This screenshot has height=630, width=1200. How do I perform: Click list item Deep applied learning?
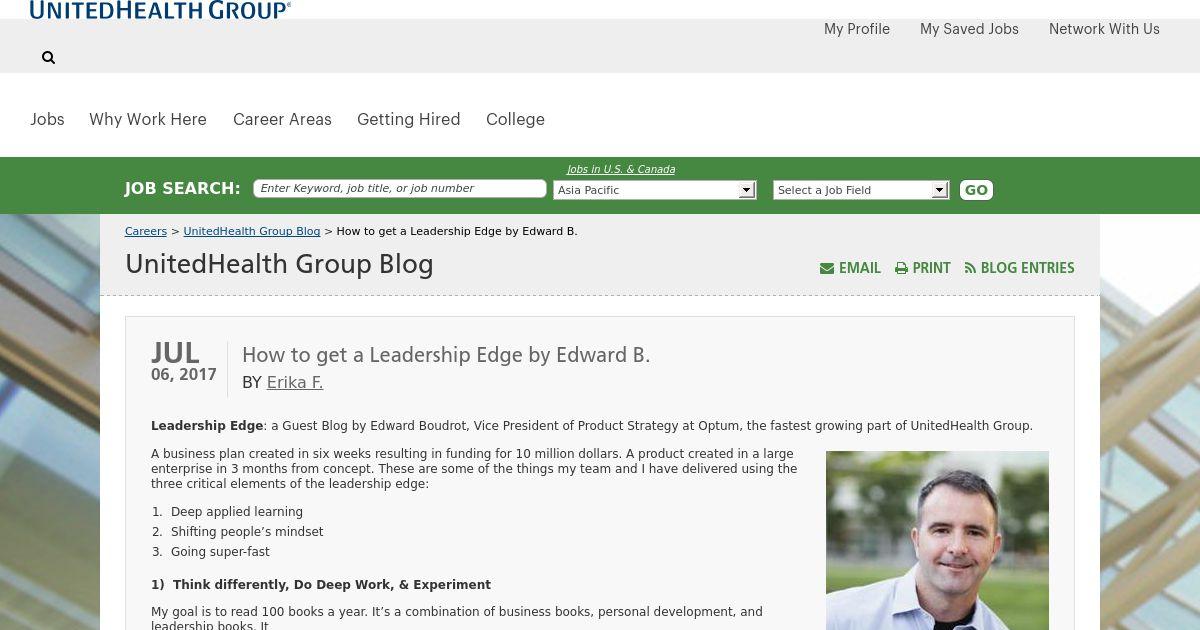(237, 512)
